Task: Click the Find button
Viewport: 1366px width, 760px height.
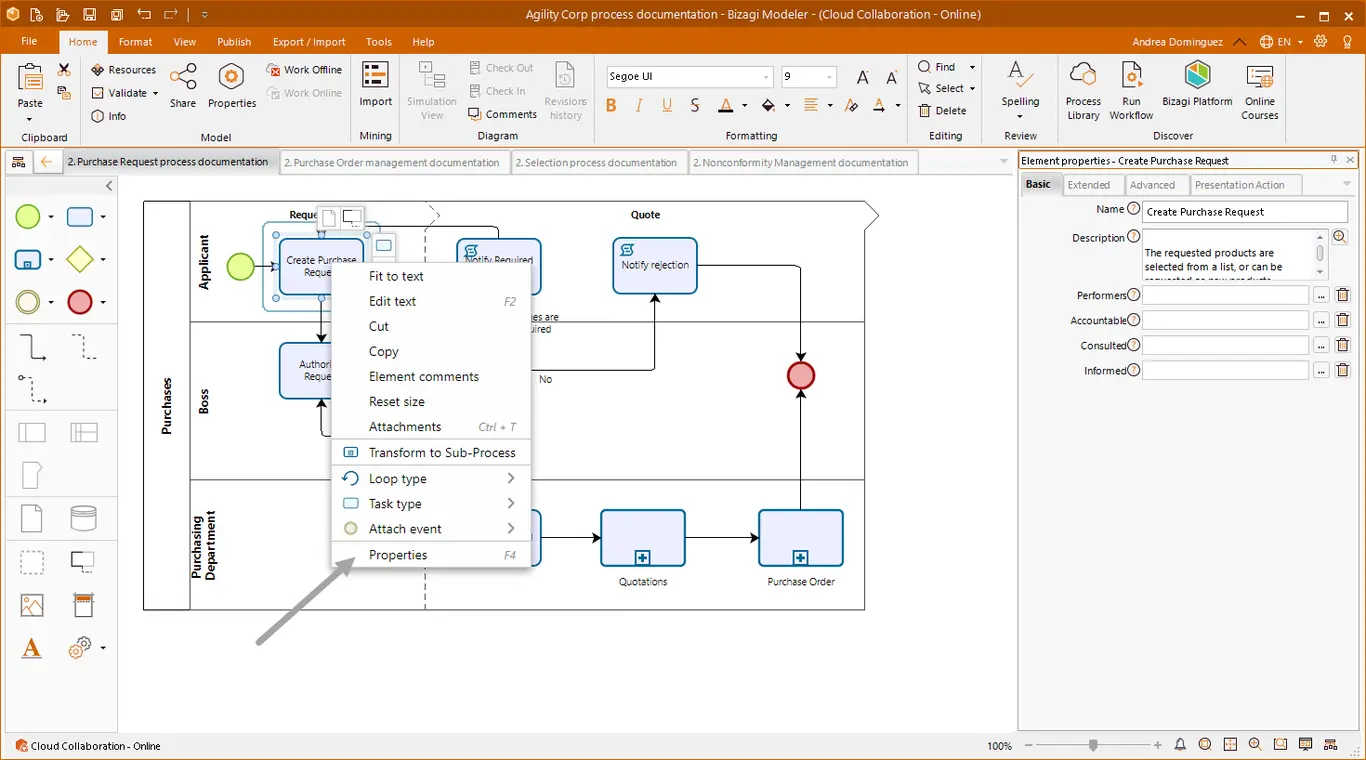Action: click(x=937, y=67)
